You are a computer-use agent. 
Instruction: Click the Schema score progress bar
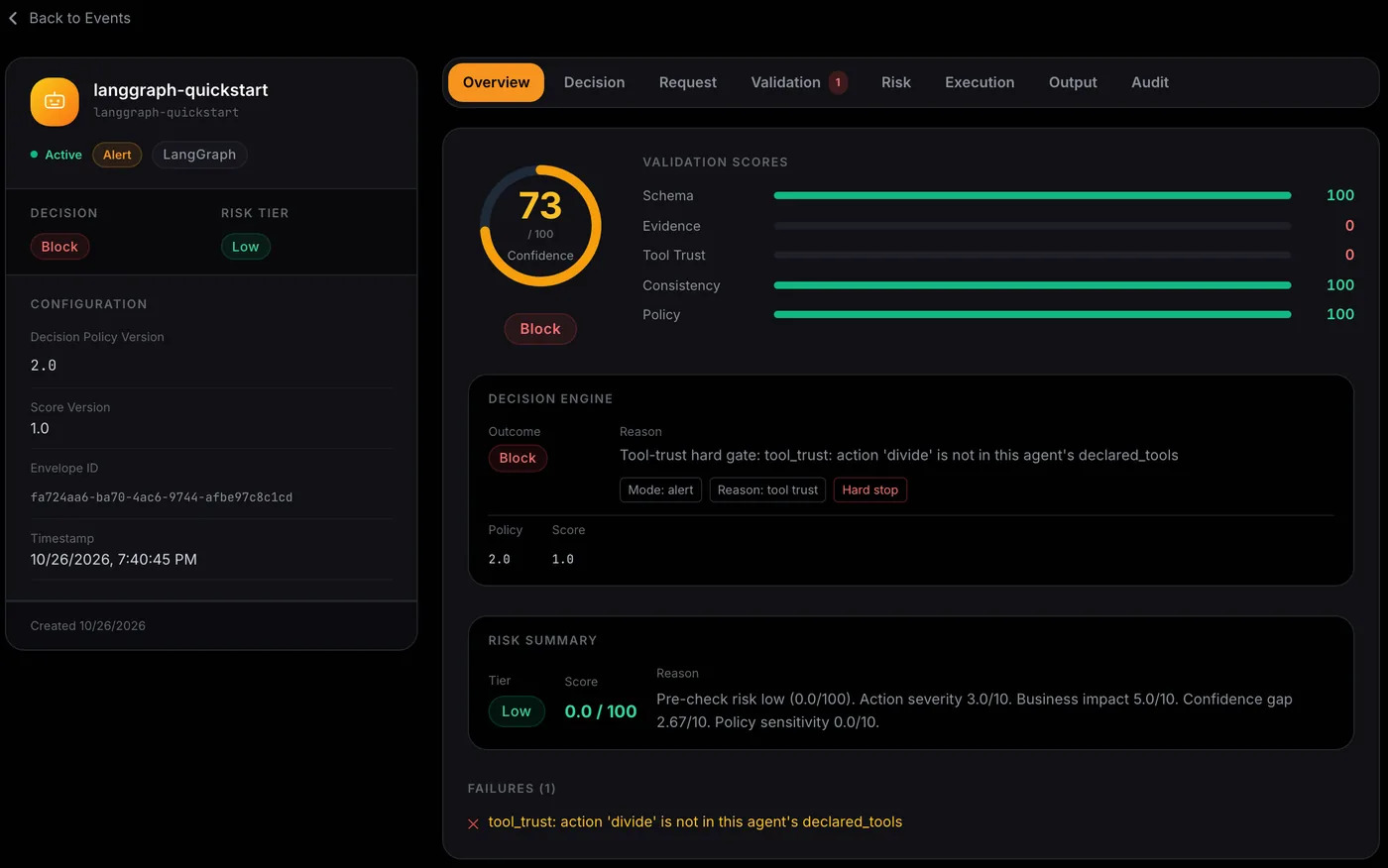coord(1032,196)
